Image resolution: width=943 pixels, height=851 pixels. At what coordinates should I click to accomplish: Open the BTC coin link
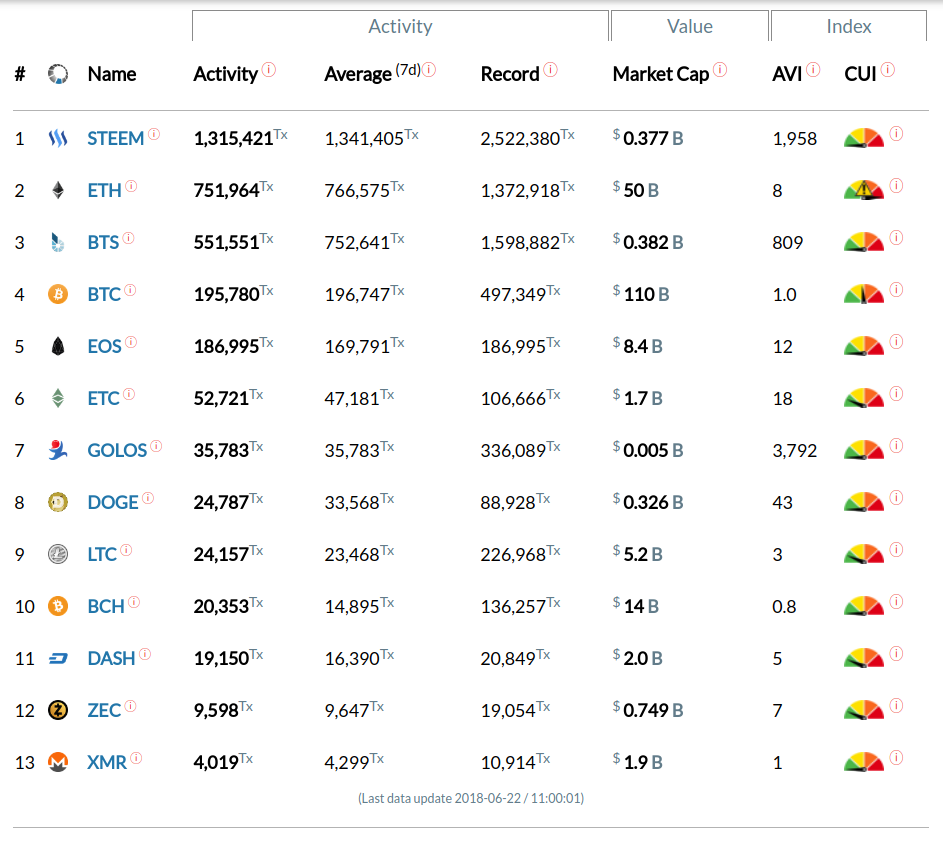click(104, 295)
